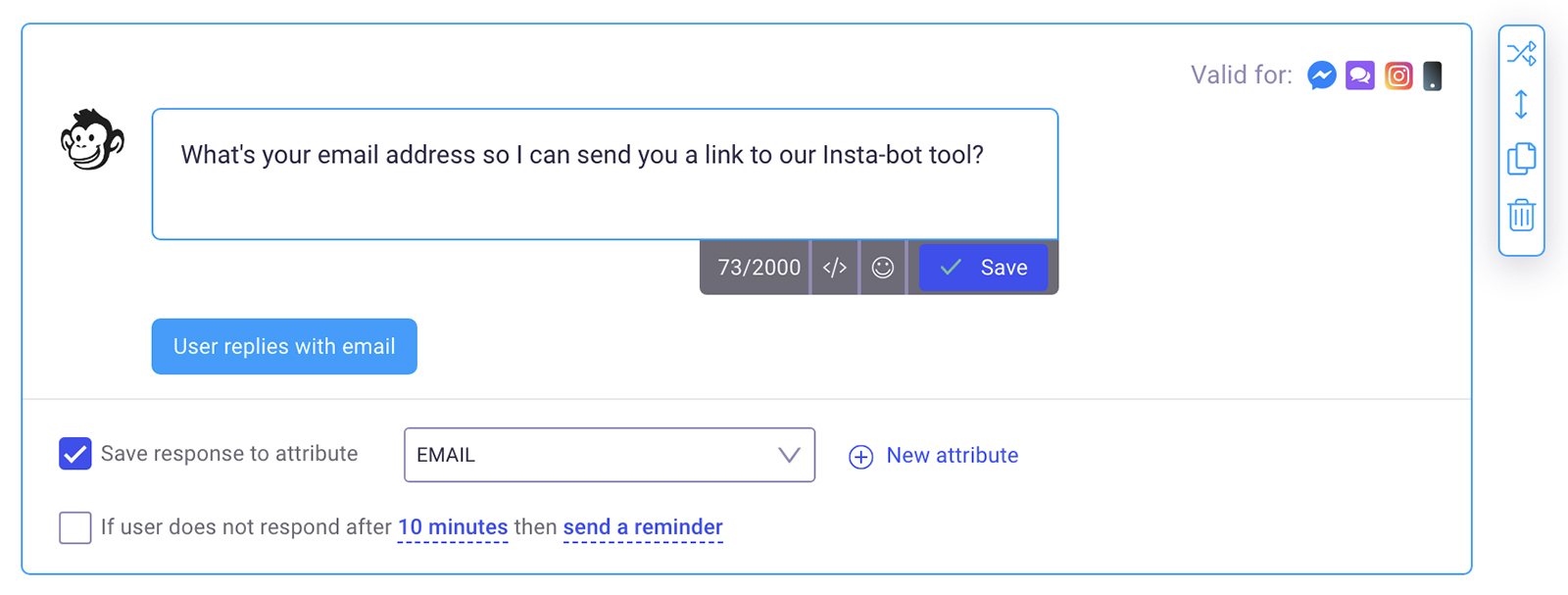This screenshot has width=1568, height=595.
Task: Change the 10 minutes delay option
Action: (x=453, y=527)
